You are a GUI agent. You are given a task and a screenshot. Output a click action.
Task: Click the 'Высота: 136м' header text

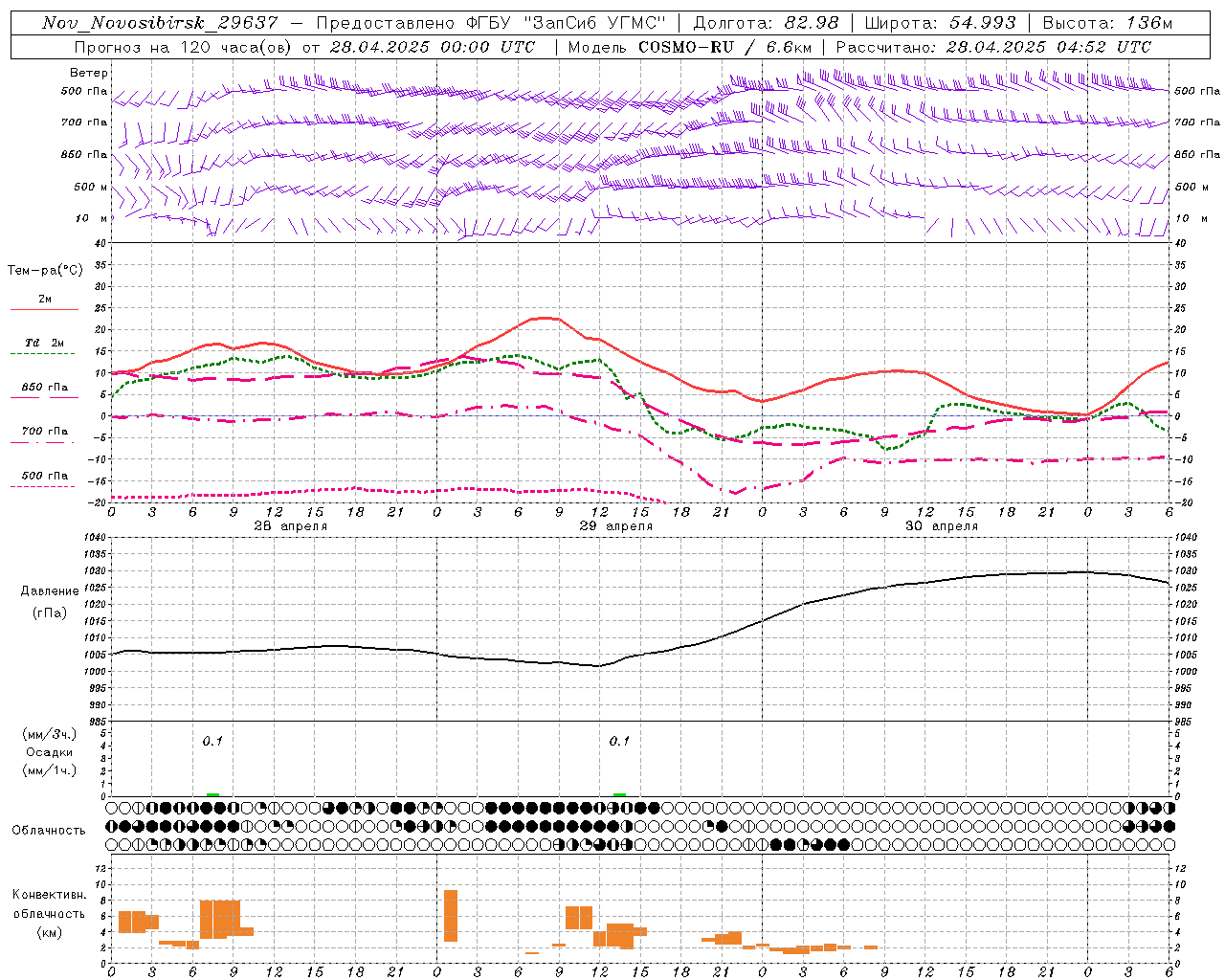point(1107,23)
